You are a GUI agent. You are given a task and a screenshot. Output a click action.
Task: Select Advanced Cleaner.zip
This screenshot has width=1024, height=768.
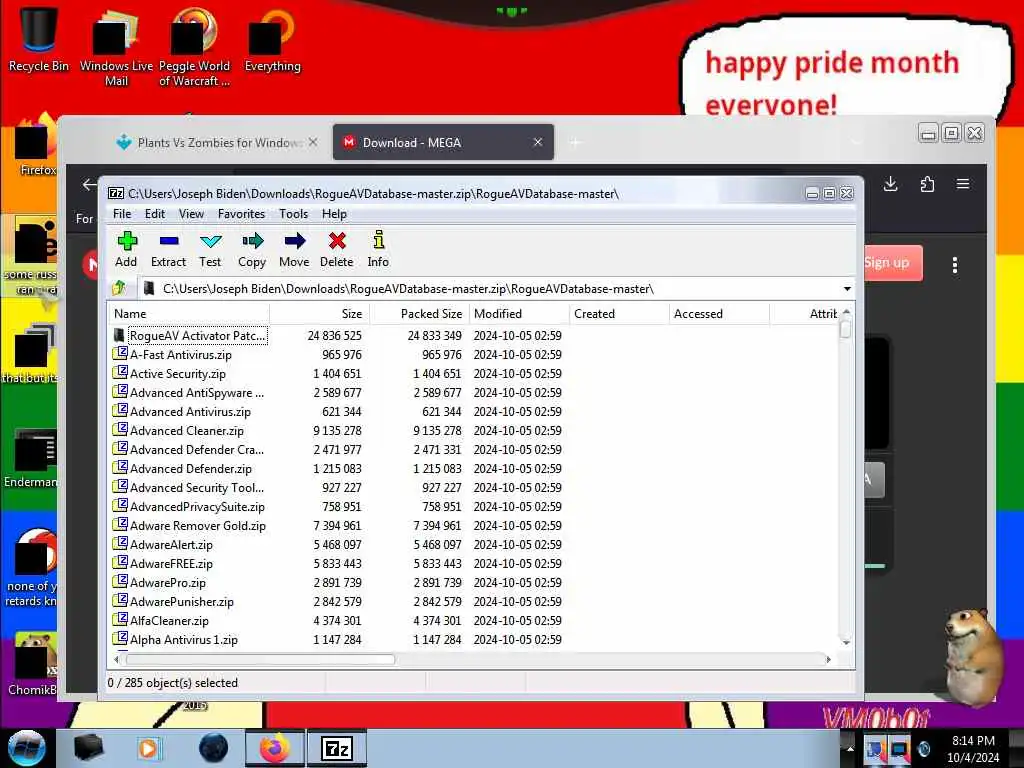coord(187,430)
